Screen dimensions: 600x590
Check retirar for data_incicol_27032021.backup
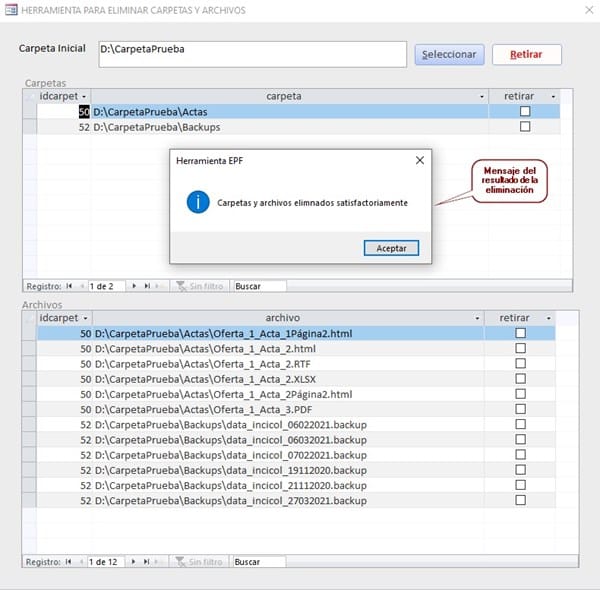[x=520, y=500]
